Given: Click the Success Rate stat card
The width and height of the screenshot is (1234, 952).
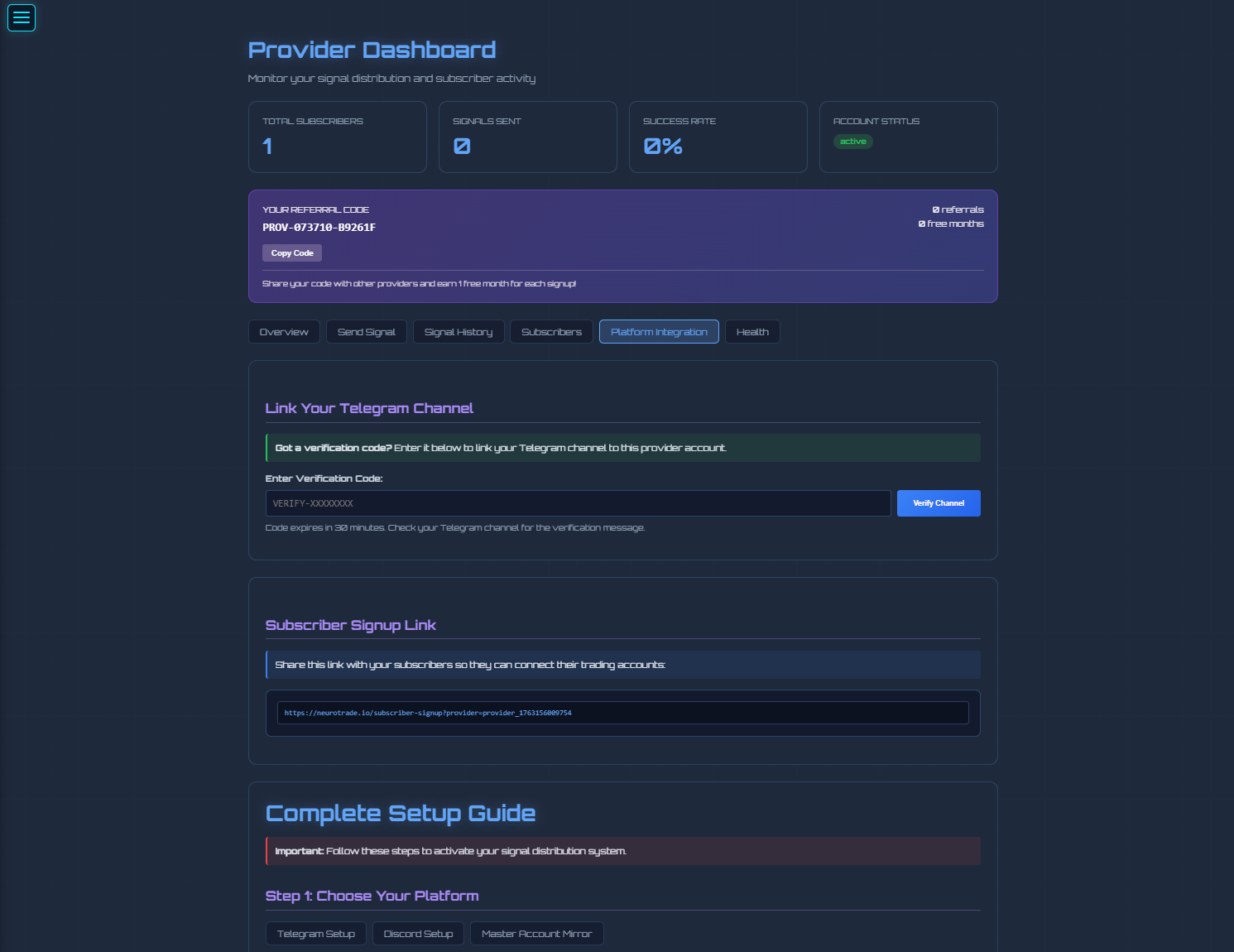Looking at the screenshot, I should point(718,137).
